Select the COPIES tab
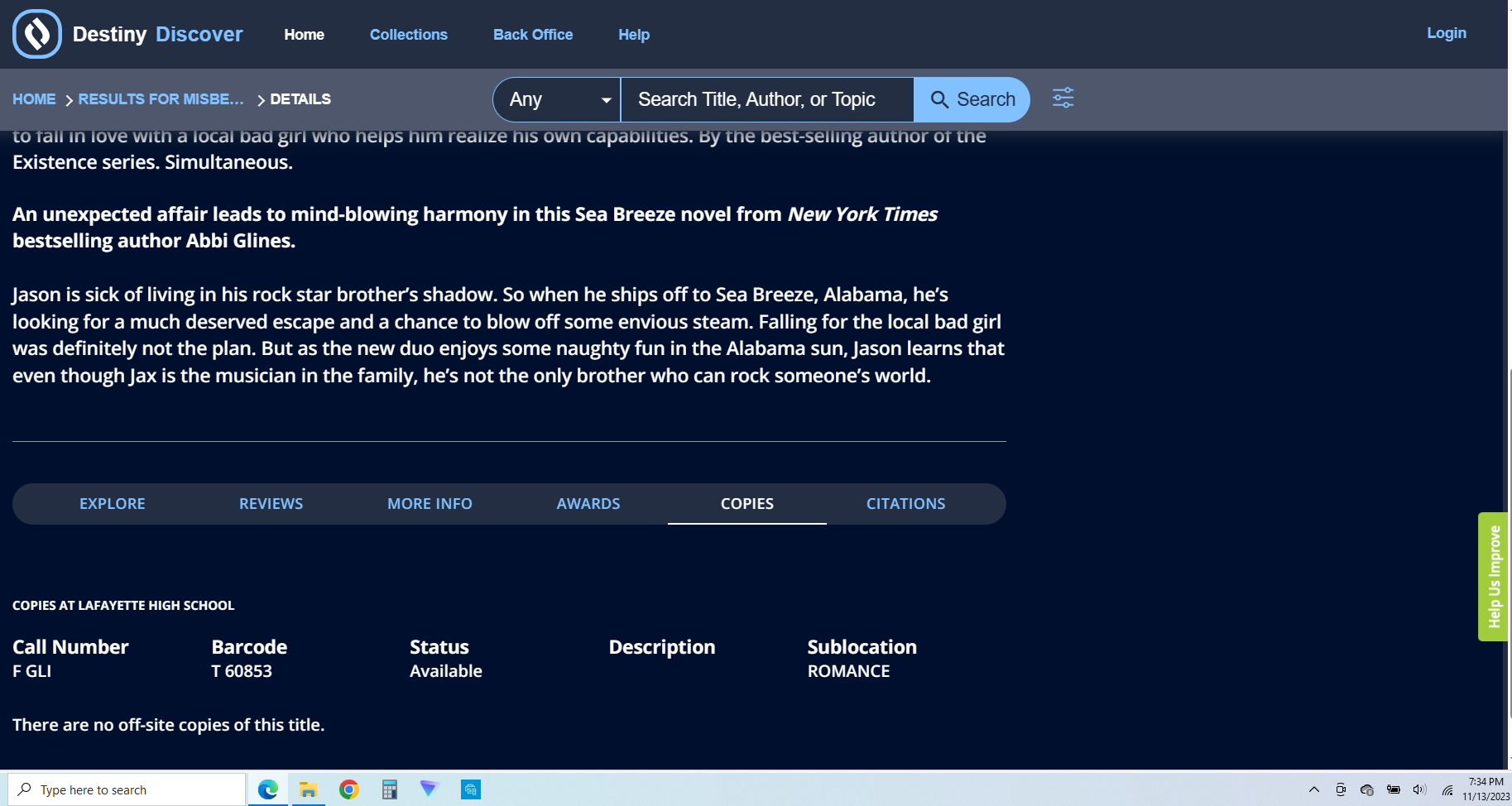Image resolution: width=1512 pixels, height=806 pixels. click(747, 504)
